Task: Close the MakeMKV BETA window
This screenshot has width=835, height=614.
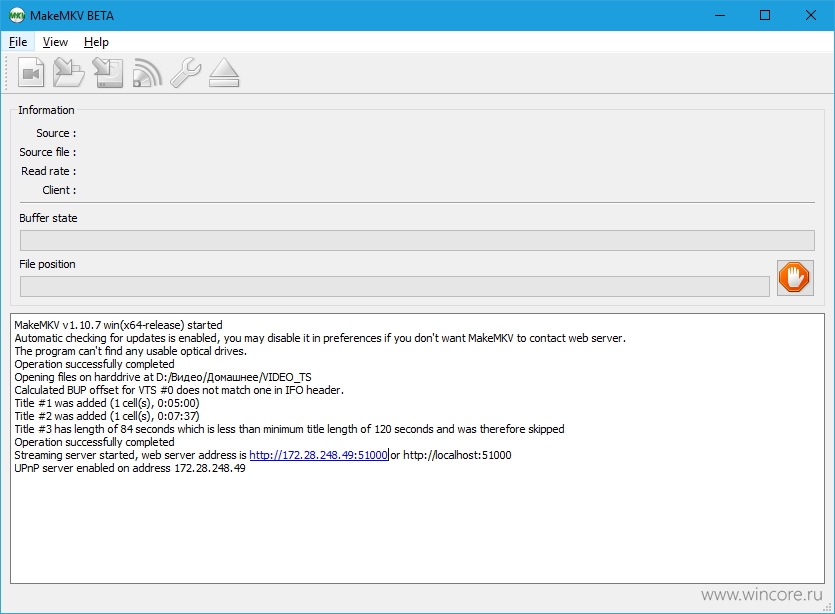Action: [811, 15]
